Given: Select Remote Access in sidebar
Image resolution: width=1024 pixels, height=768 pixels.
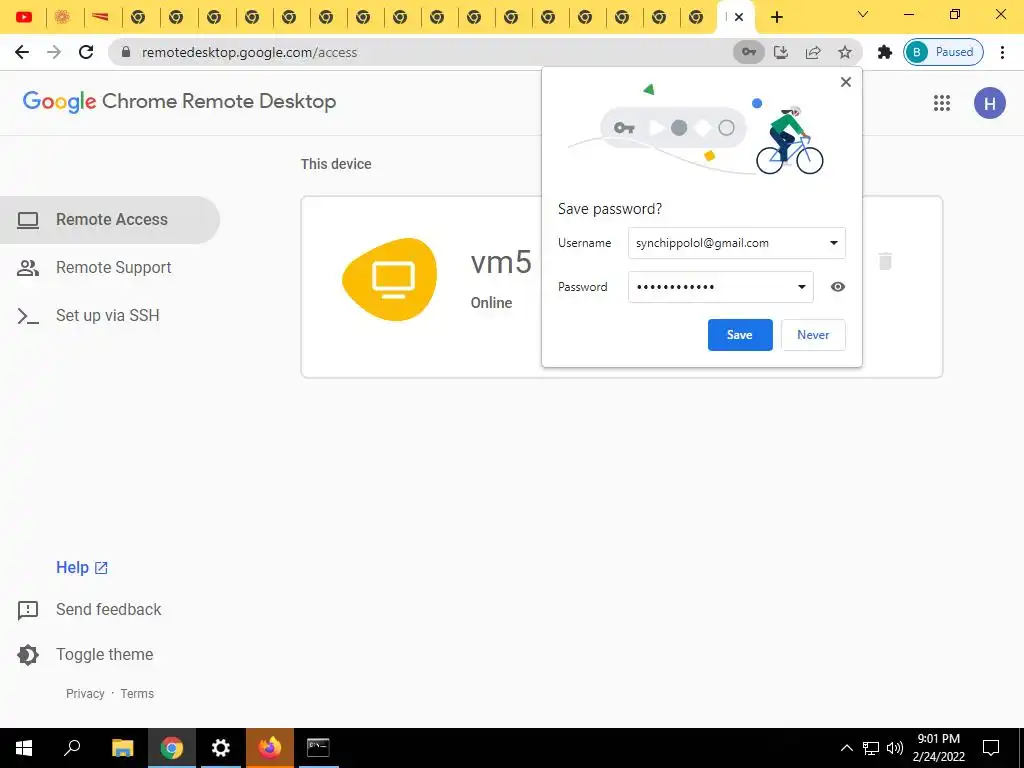Looking at the screenshot, I should click(x=110, y=219).
